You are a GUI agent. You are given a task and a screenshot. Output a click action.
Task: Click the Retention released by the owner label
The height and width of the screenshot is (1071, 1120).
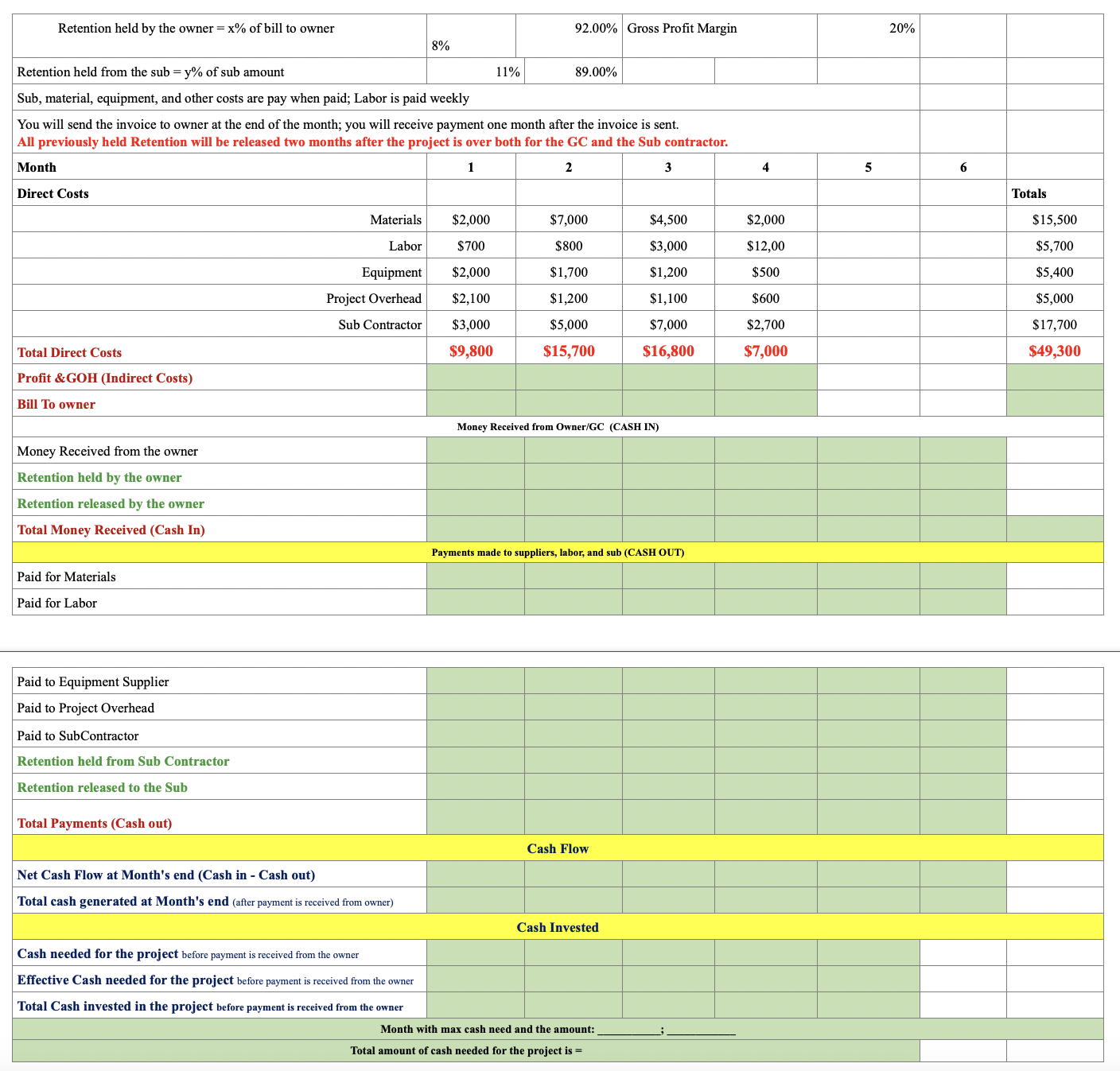(x=111, y=503)
